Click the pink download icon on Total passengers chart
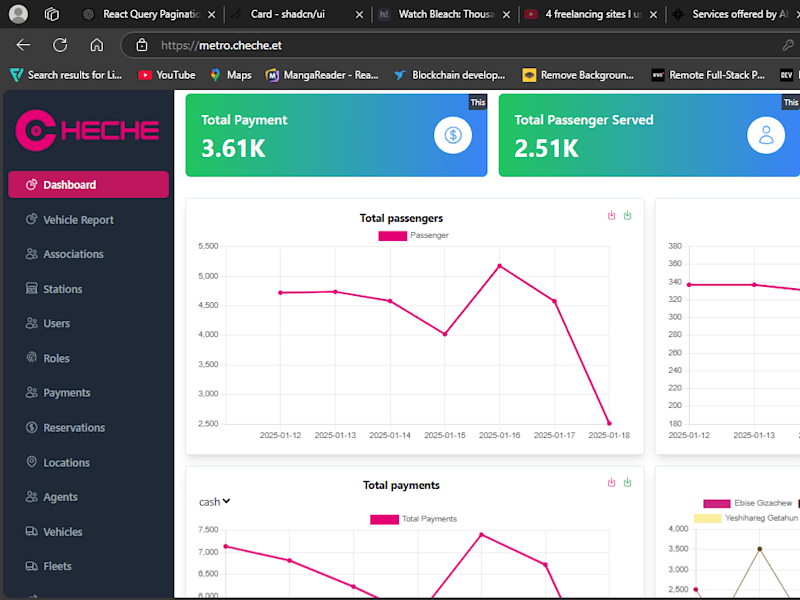 click(x=611, y=215)
